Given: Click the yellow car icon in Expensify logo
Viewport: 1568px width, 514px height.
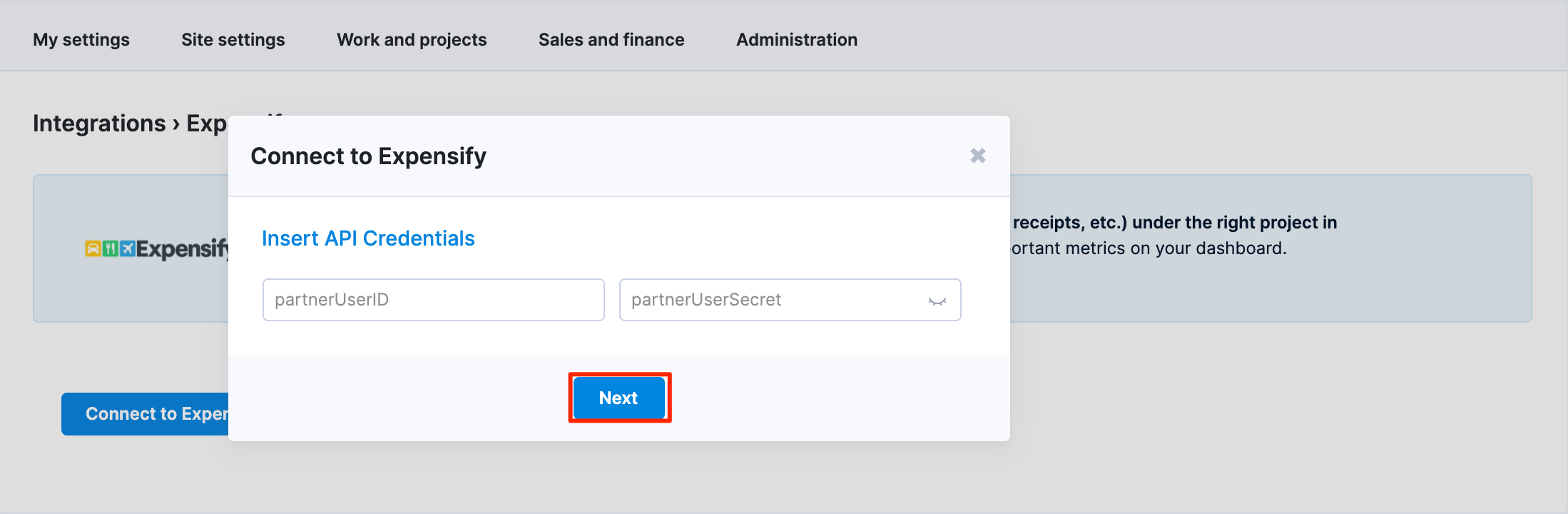Looking at the screenshot, I should point(93,248).
